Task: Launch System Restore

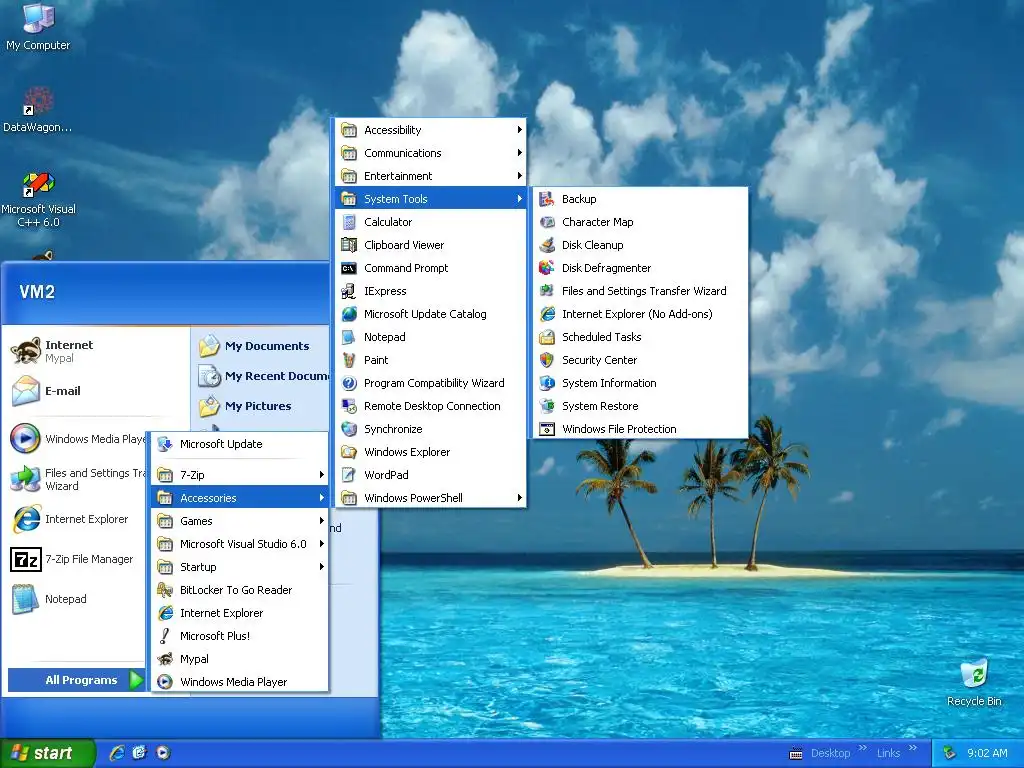Action: pyautogui.click(x=640, y=406)
